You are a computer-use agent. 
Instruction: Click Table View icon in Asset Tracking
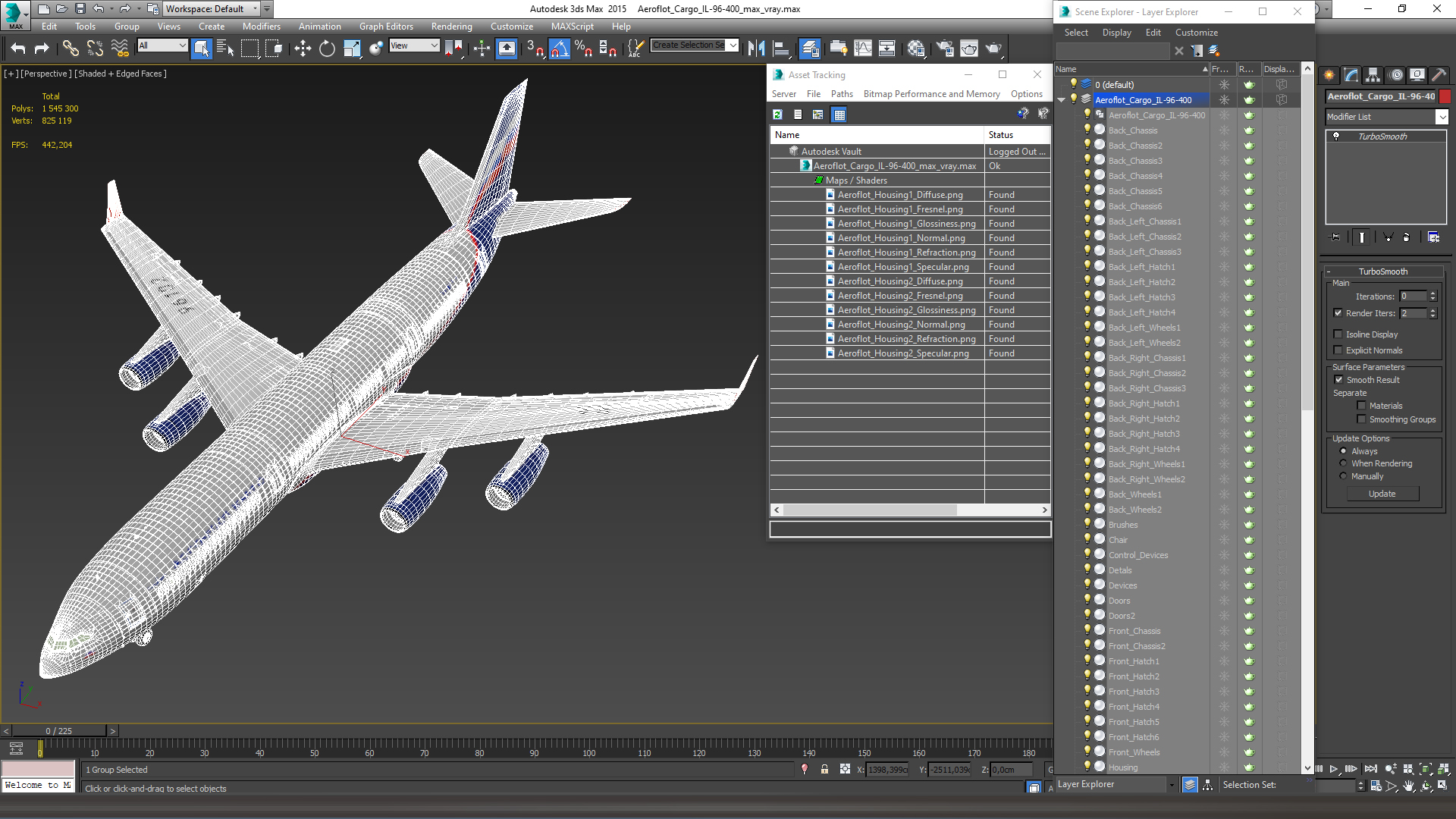point(839,115)
